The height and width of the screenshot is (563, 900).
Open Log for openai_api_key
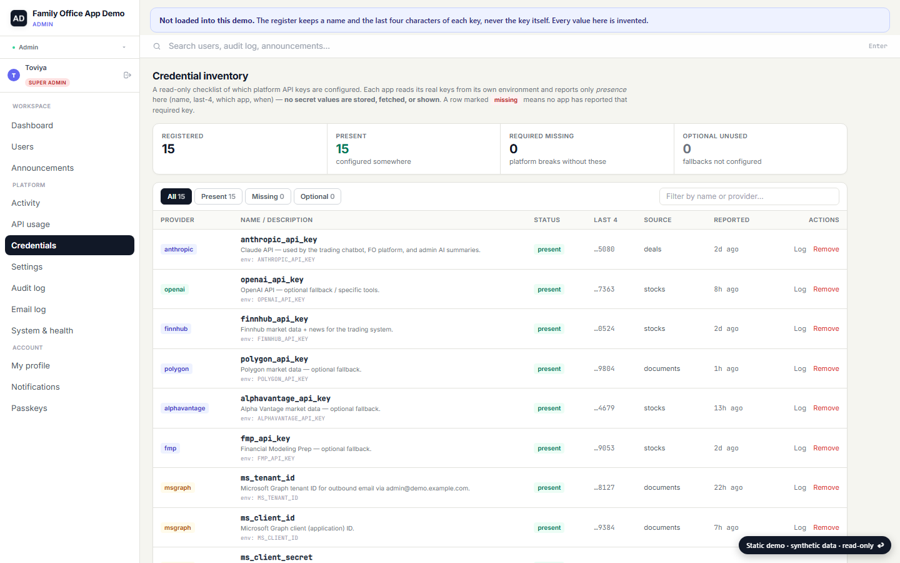coord(800,289)
